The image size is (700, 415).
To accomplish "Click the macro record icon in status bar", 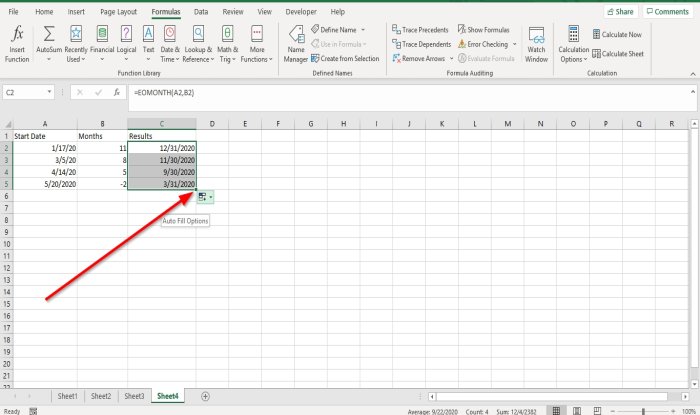I will click(33, 411).
